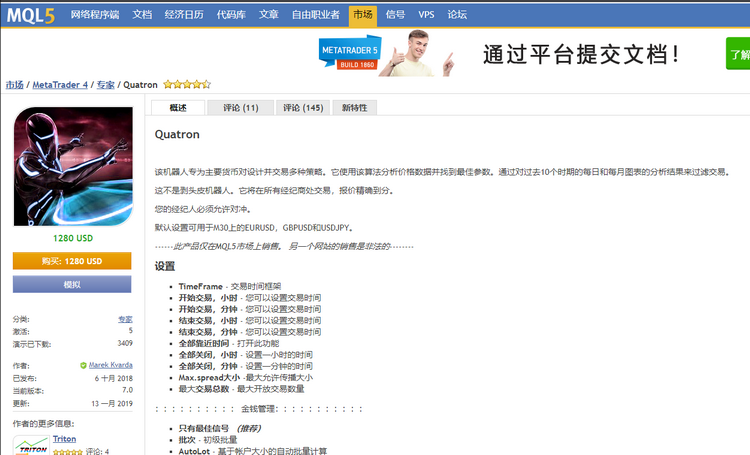750x455 pixels.
Task: Switch to the 概述 tab
Action: [x=178, y=108]
